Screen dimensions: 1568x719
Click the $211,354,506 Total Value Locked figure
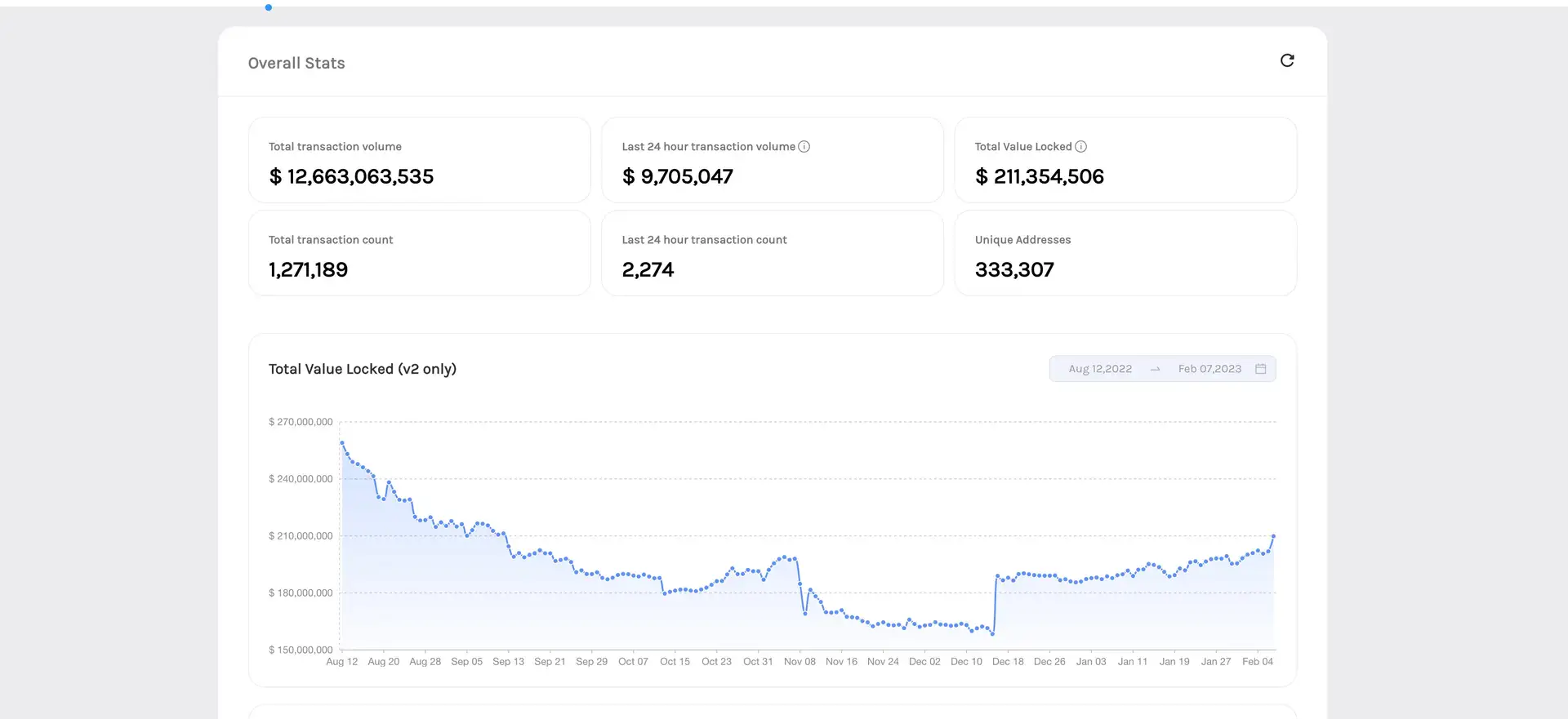[x=1039, y=176]
